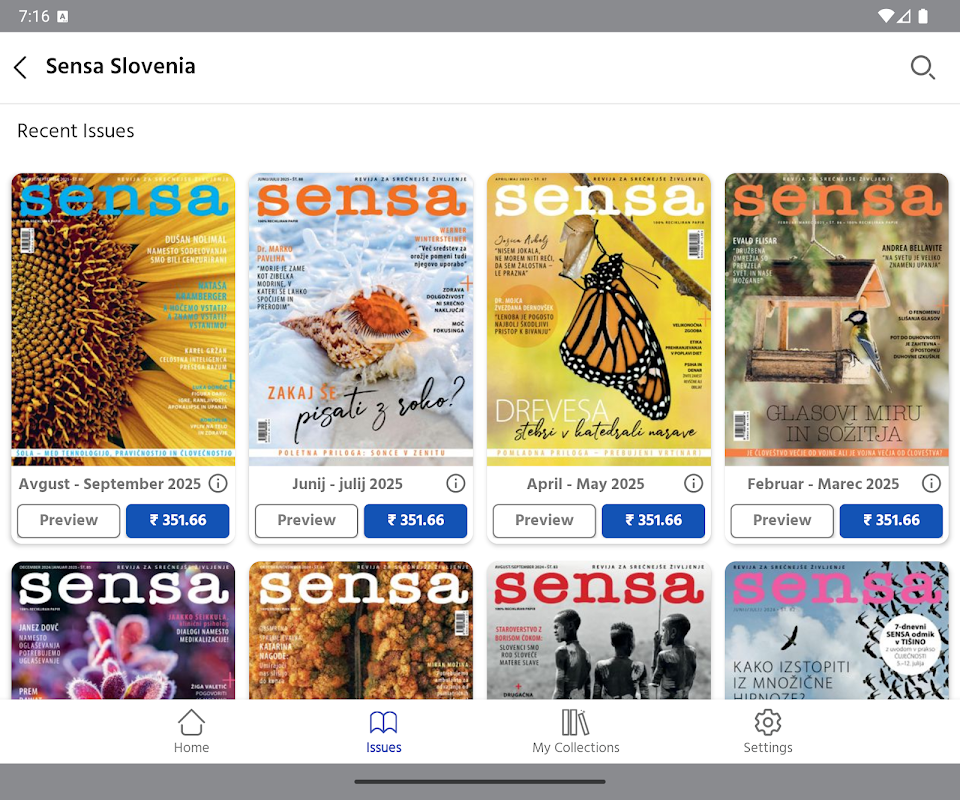The height and width of the screenshot is (800, 960).
Task: Preview the April - May 2025 issue
Action: (x=544, y=521)
